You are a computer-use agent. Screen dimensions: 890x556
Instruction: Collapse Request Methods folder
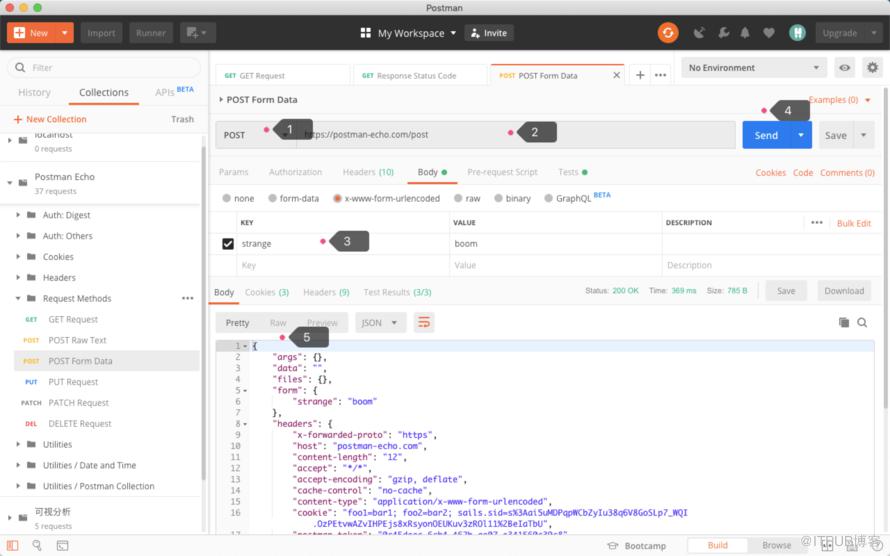(x=18, y=298)
